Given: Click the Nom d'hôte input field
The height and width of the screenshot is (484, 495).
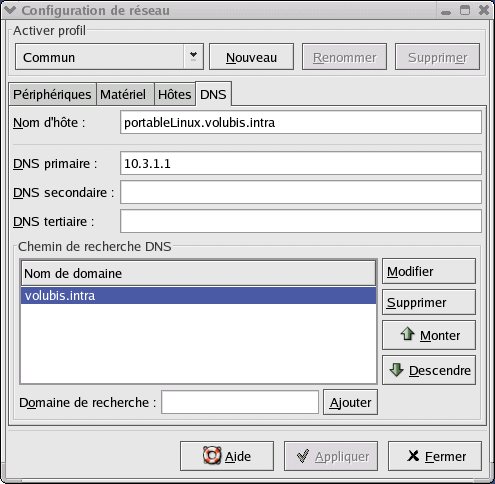Looking at the screenshot, I should click(301, 122).
